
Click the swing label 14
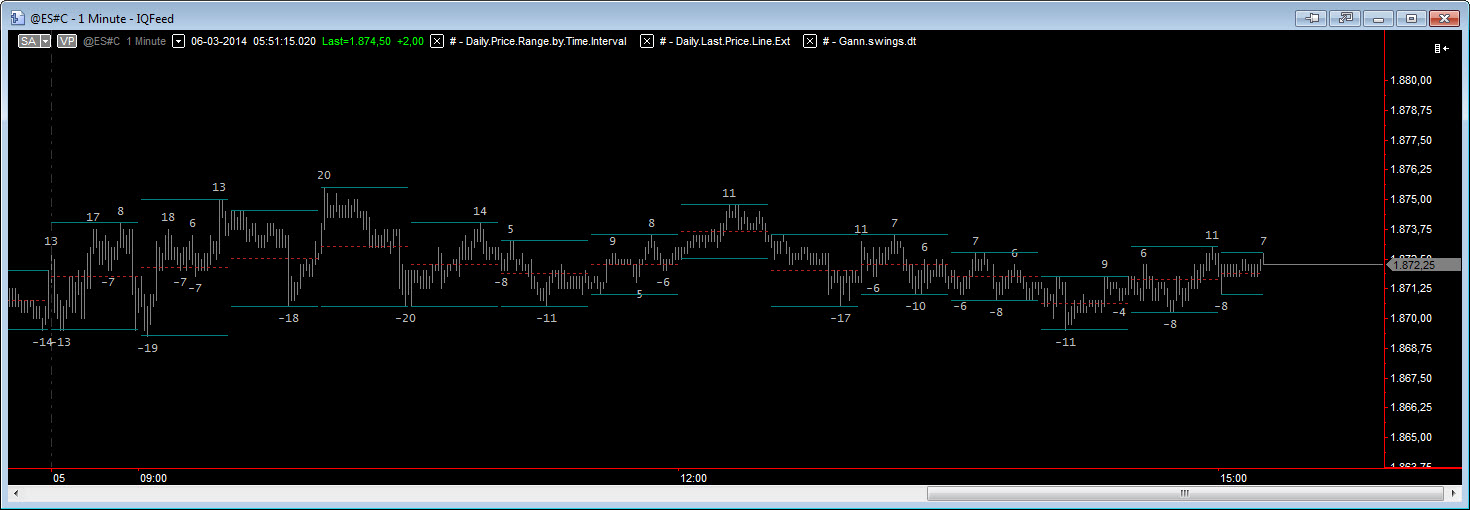click(480, 211)
